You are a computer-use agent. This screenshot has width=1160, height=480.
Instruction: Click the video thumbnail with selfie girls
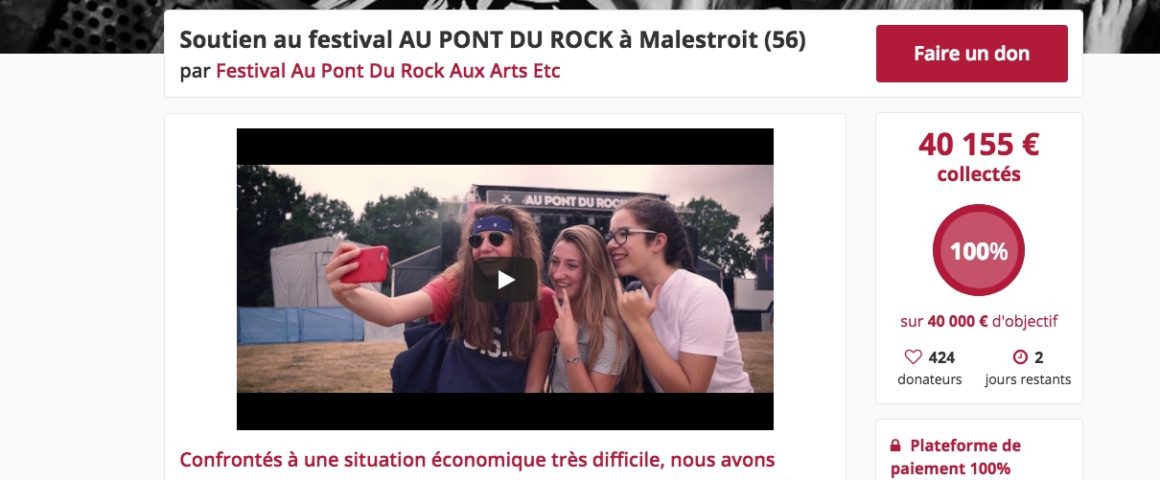[505, 279]
